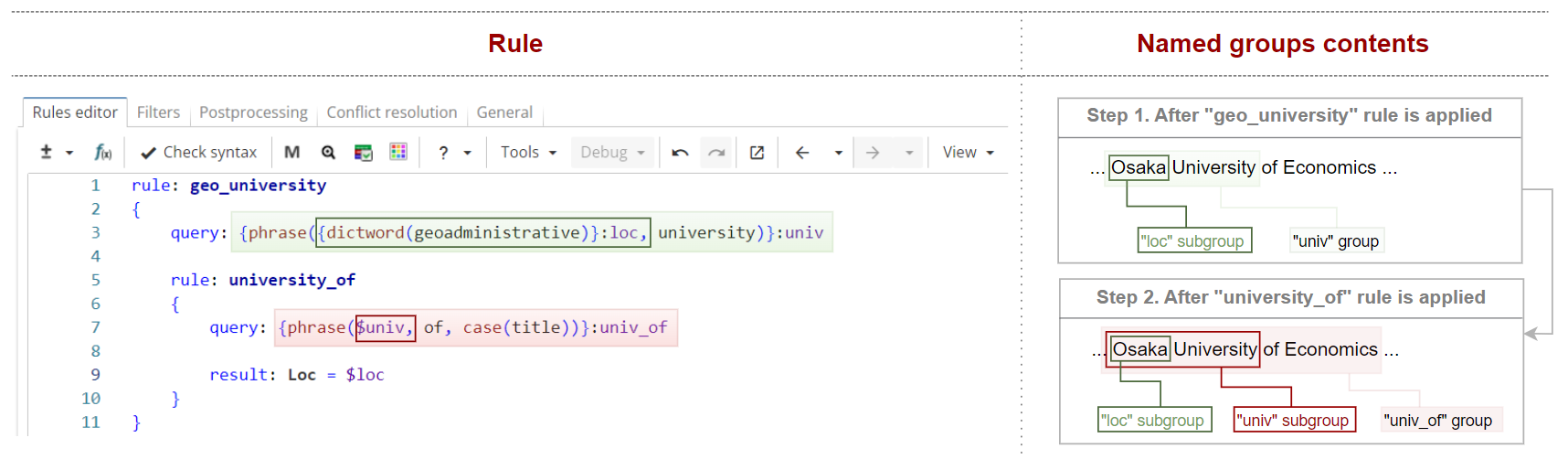Viewport: 1568px width, 459px height.
Task: Click the magnifier search icon
Action: click(328, 152)
